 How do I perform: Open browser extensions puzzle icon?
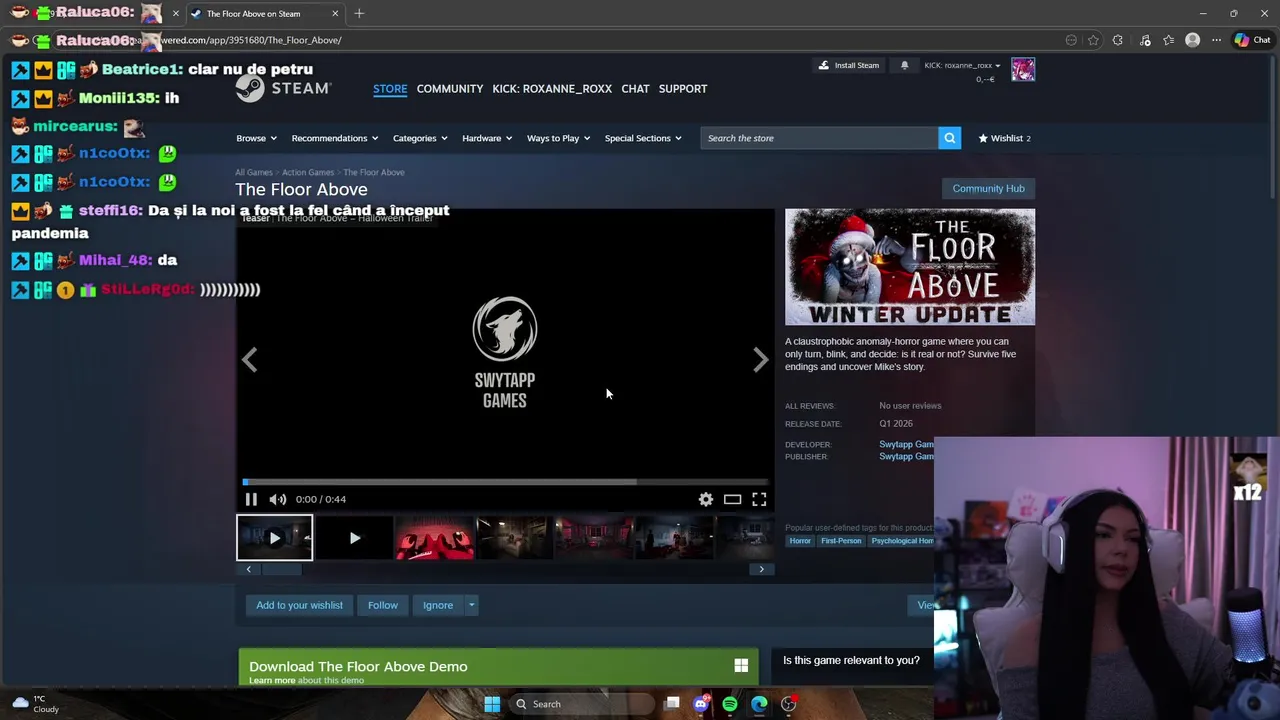[1118, 40]
